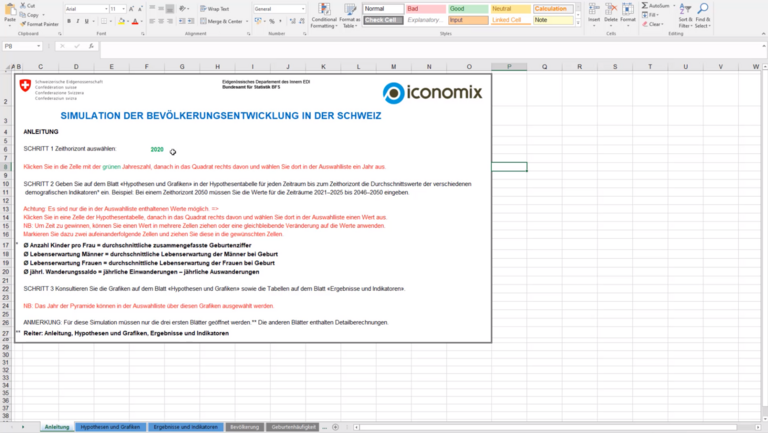Open Find & Select menu
The height and width of the screenshot is (433, 768).
click(702, 15)
